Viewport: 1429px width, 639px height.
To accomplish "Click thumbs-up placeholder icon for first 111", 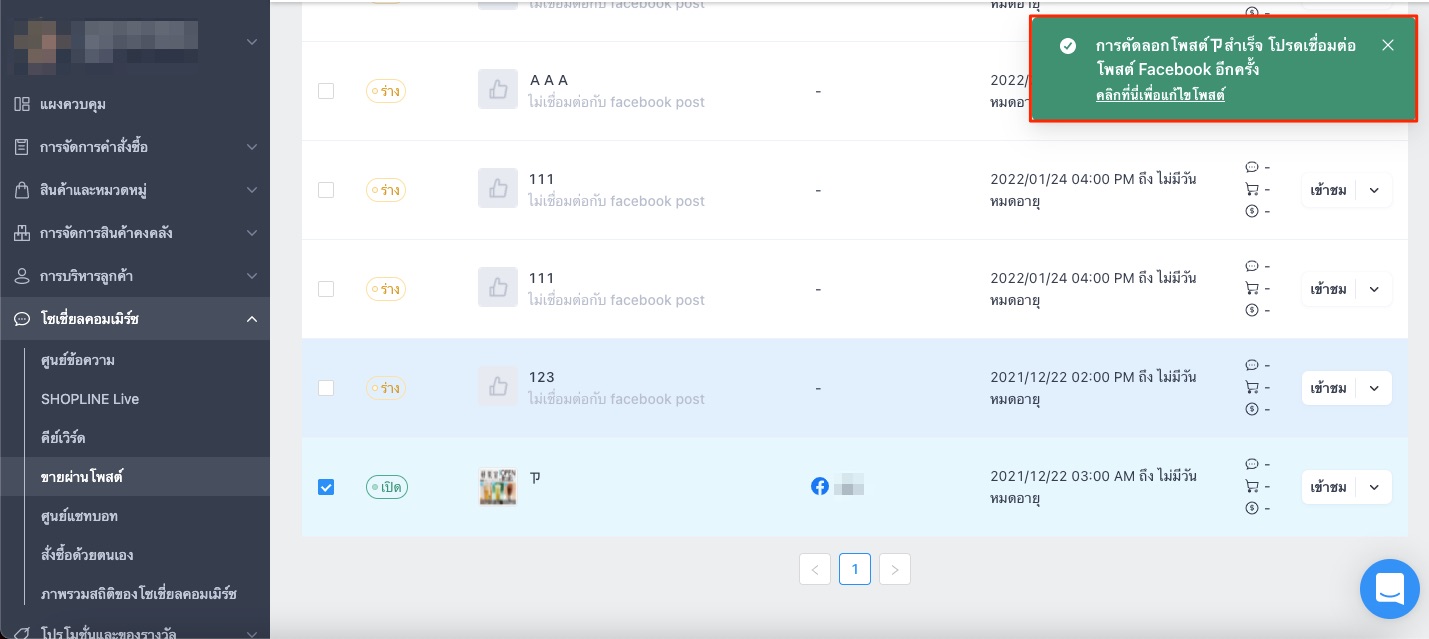I will pos(498,189).
